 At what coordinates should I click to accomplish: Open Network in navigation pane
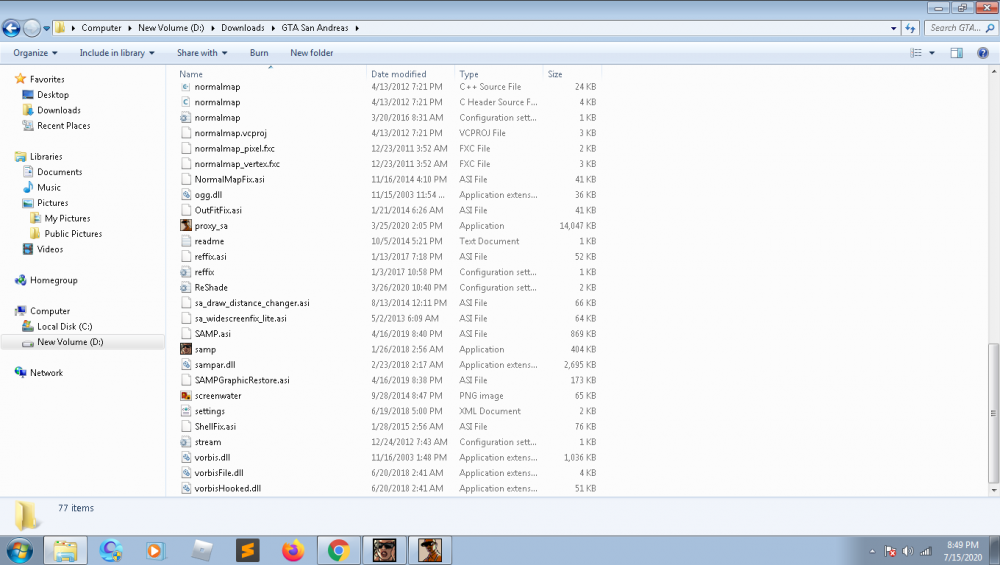click(47, 373)
